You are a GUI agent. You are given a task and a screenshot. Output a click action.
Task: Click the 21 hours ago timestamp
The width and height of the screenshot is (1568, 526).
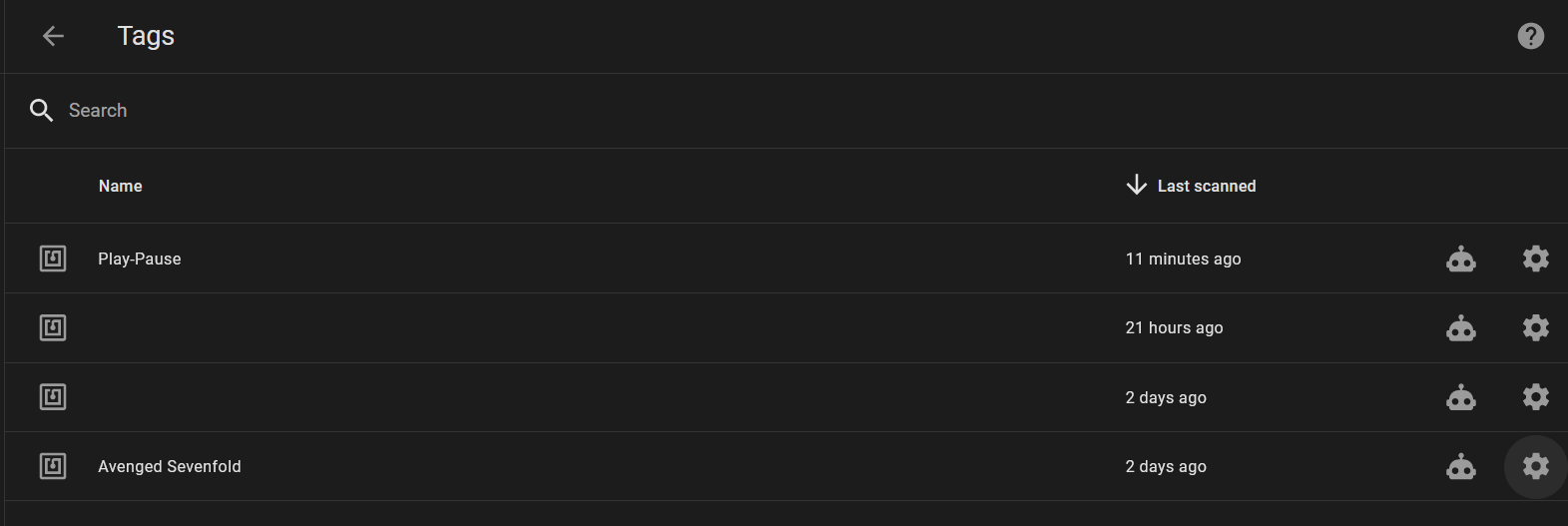click(1174, 327)
